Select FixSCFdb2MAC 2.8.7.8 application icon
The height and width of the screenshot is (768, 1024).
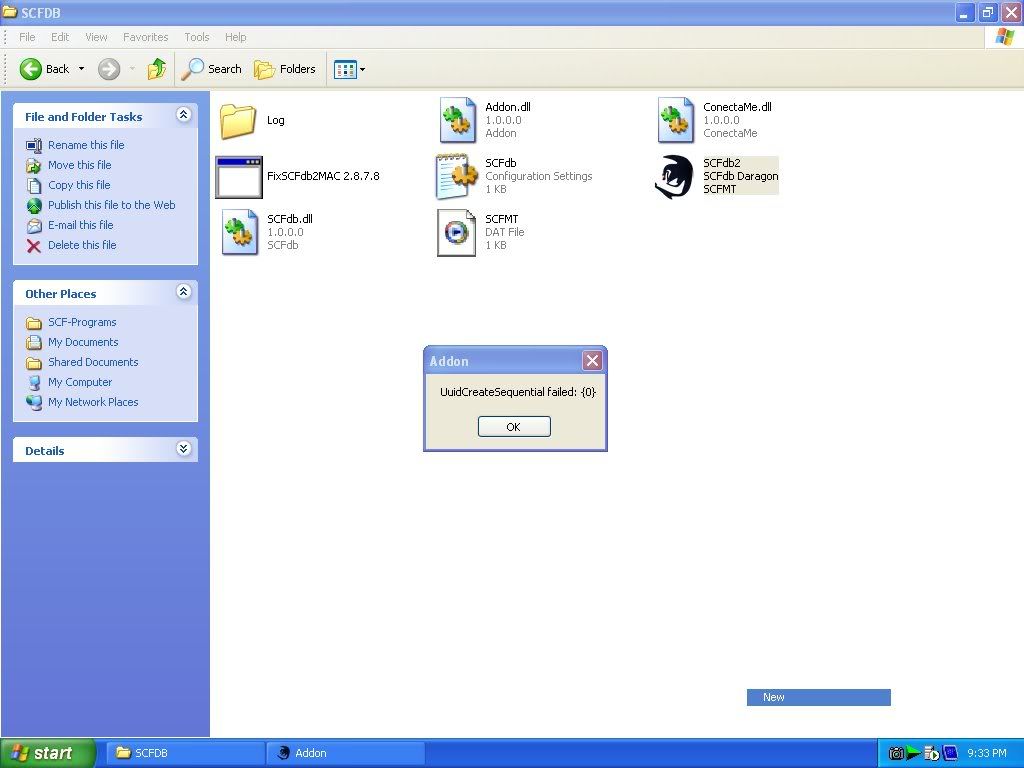point(239,177)
